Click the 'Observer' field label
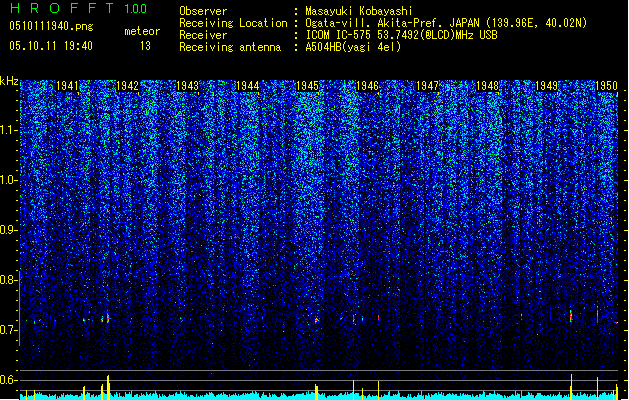This screenshot has width=629, height=400. (x=203, y=11)
